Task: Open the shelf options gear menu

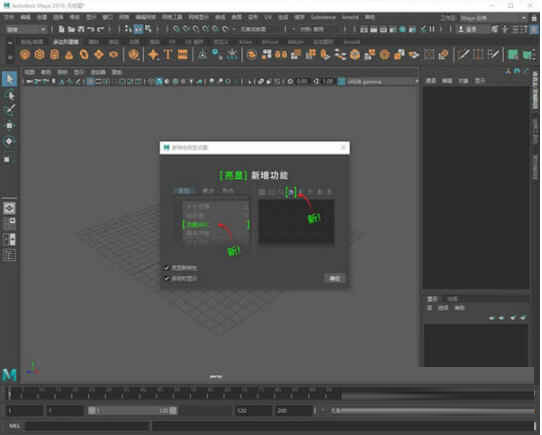Action: tap(10, 57)
